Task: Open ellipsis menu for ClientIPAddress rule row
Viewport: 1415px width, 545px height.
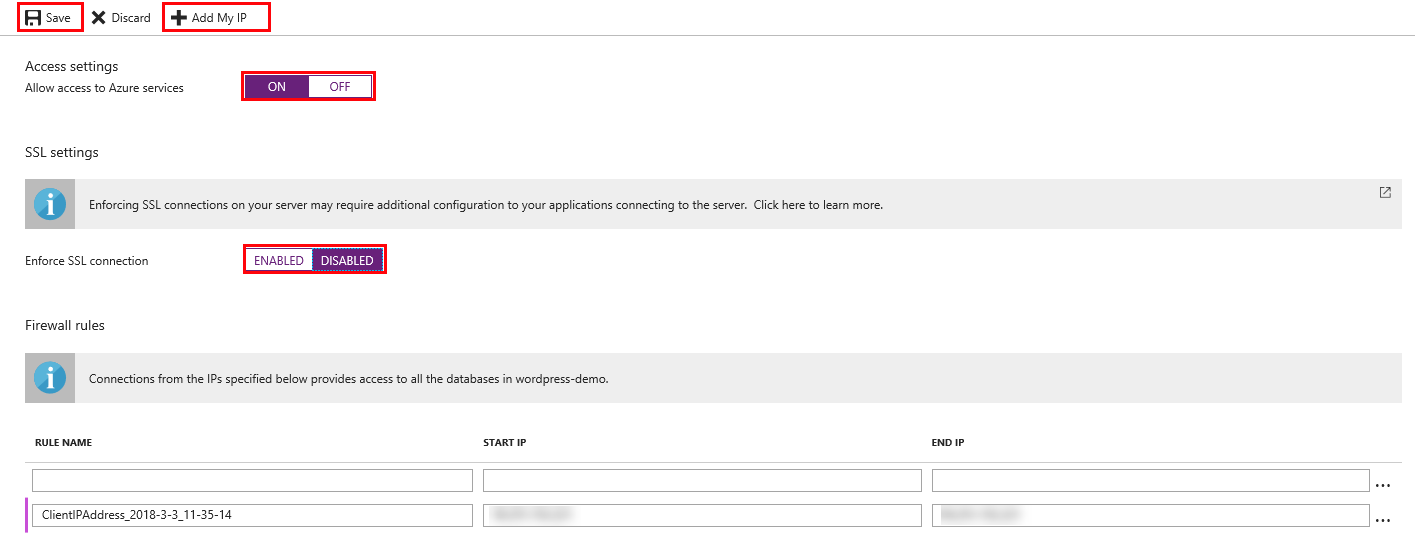Action: [1383, 521]
